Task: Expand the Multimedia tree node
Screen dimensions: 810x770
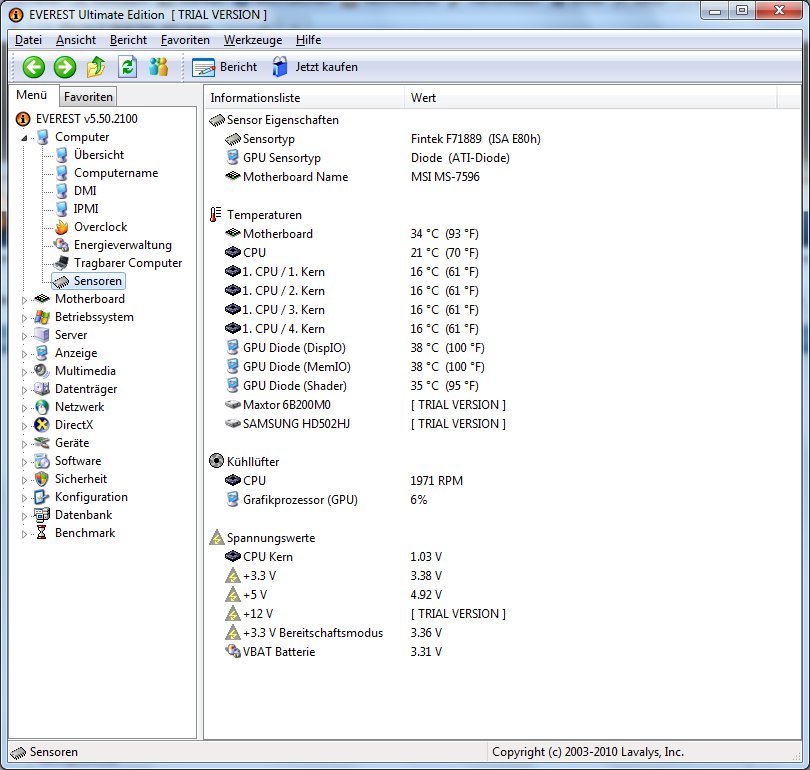Action: coord(24,372)
